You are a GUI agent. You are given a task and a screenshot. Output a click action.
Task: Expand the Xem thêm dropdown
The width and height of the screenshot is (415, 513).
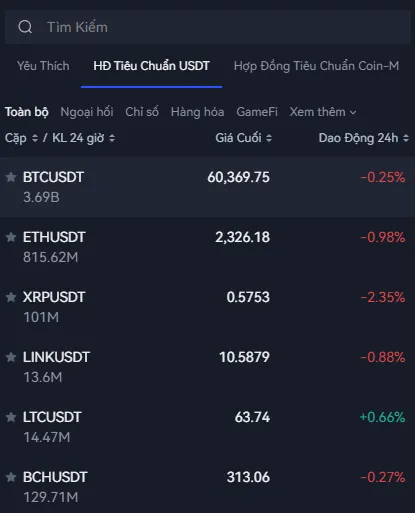[323, 112]
